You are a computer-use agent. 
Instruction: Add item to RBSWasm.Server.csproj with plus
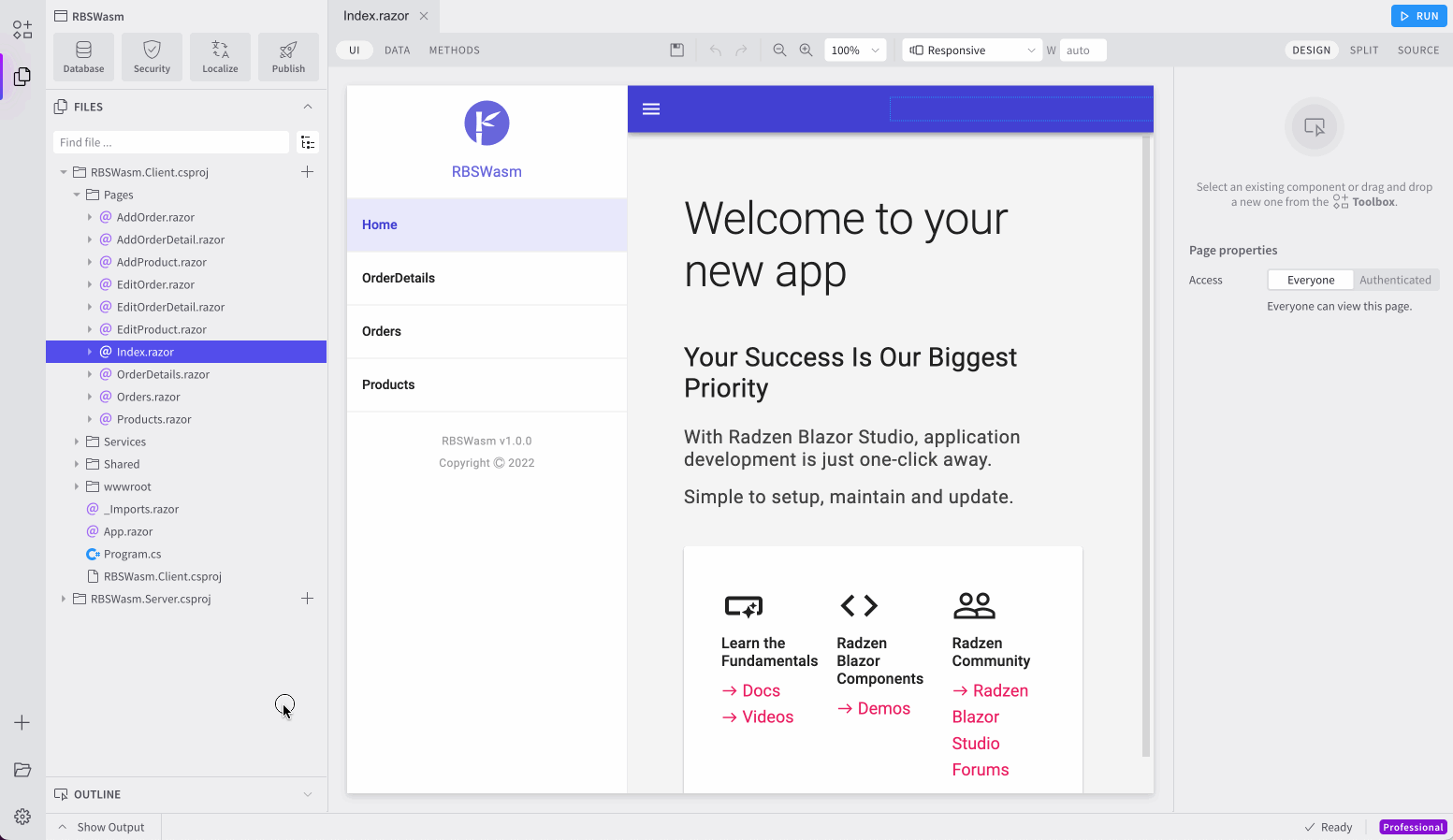click(x=307, y=599)
